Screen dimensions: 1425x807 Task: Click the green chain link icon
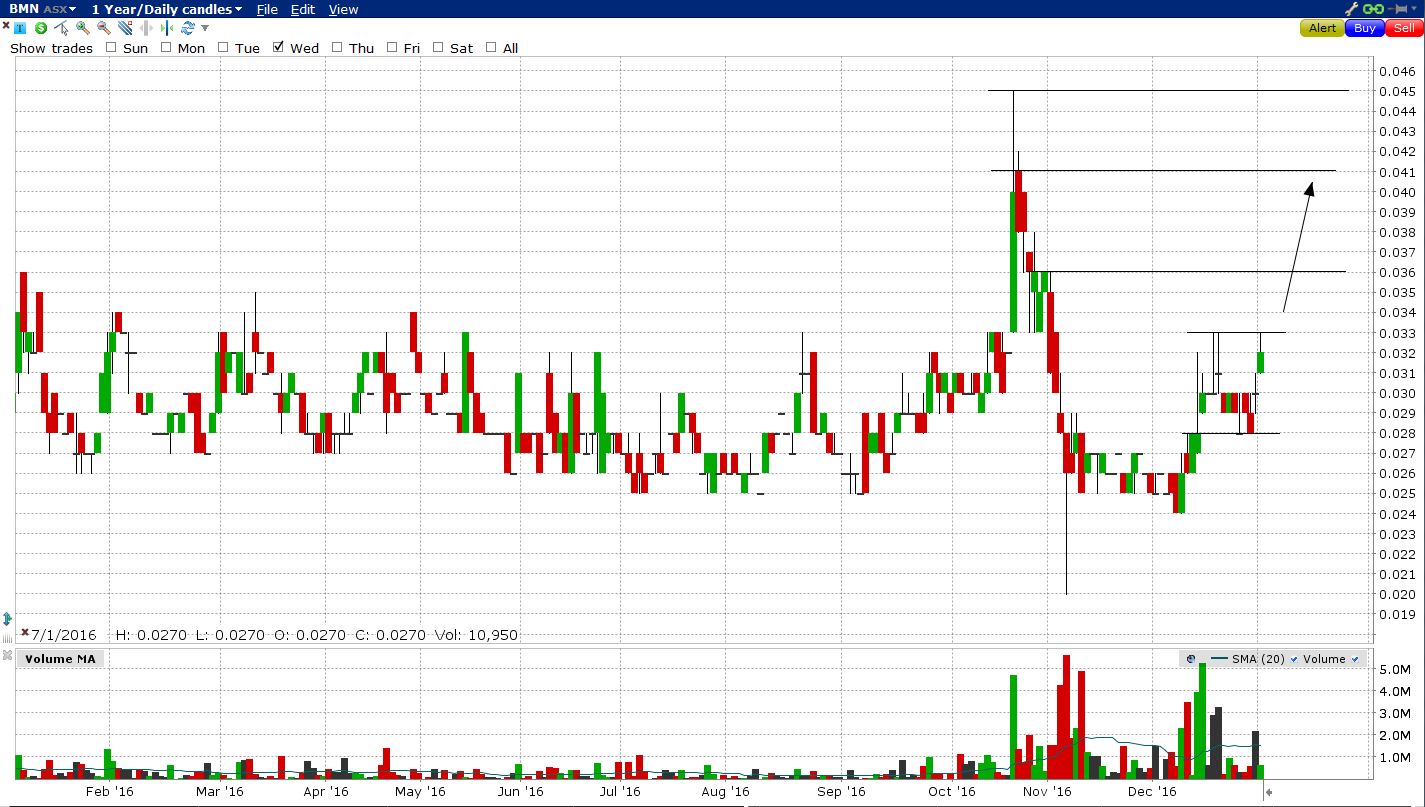(1373, 9)
